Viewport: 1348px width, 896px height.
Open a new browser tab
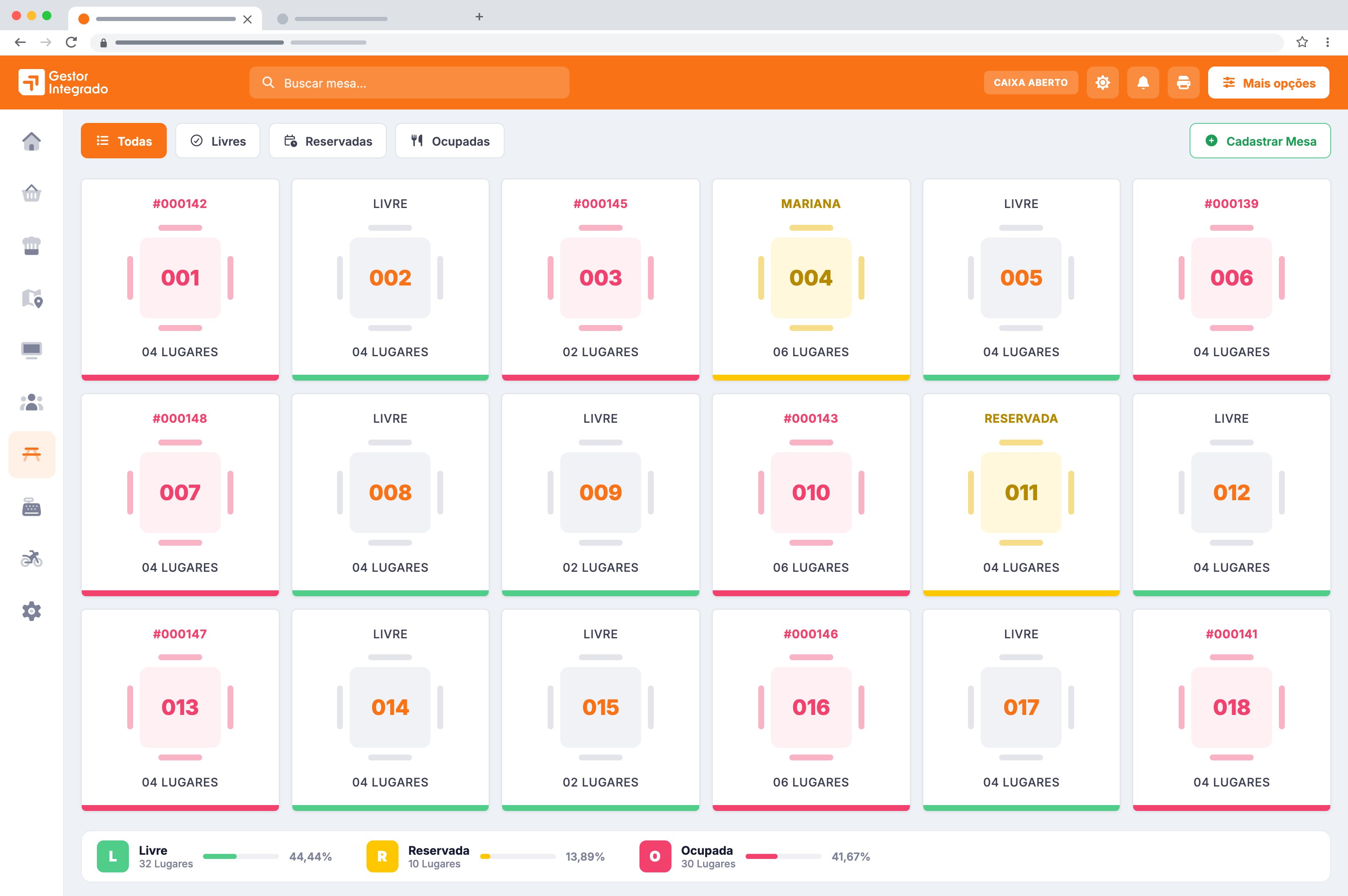click(479, 17)
